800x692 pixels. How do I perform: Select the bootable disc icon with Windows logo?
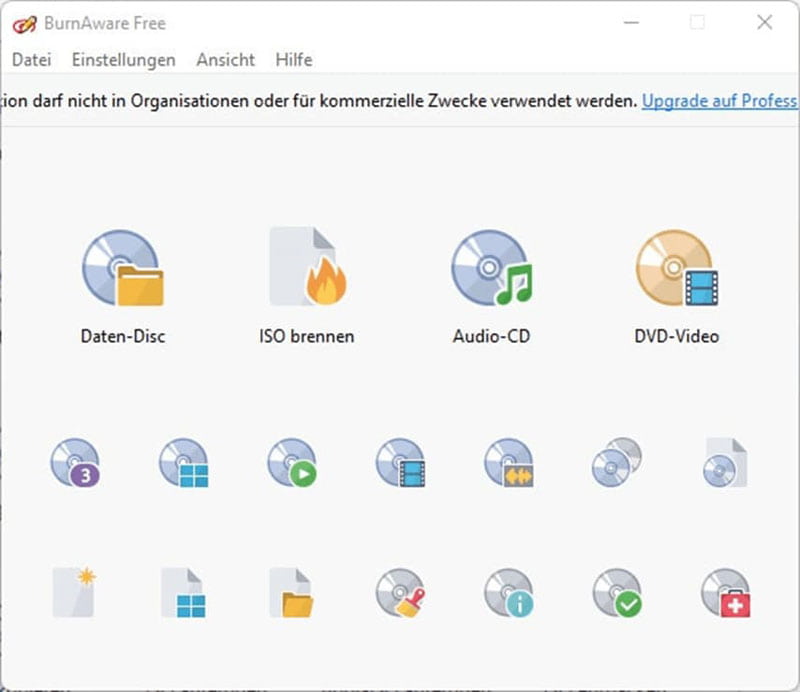click(184, 463)
